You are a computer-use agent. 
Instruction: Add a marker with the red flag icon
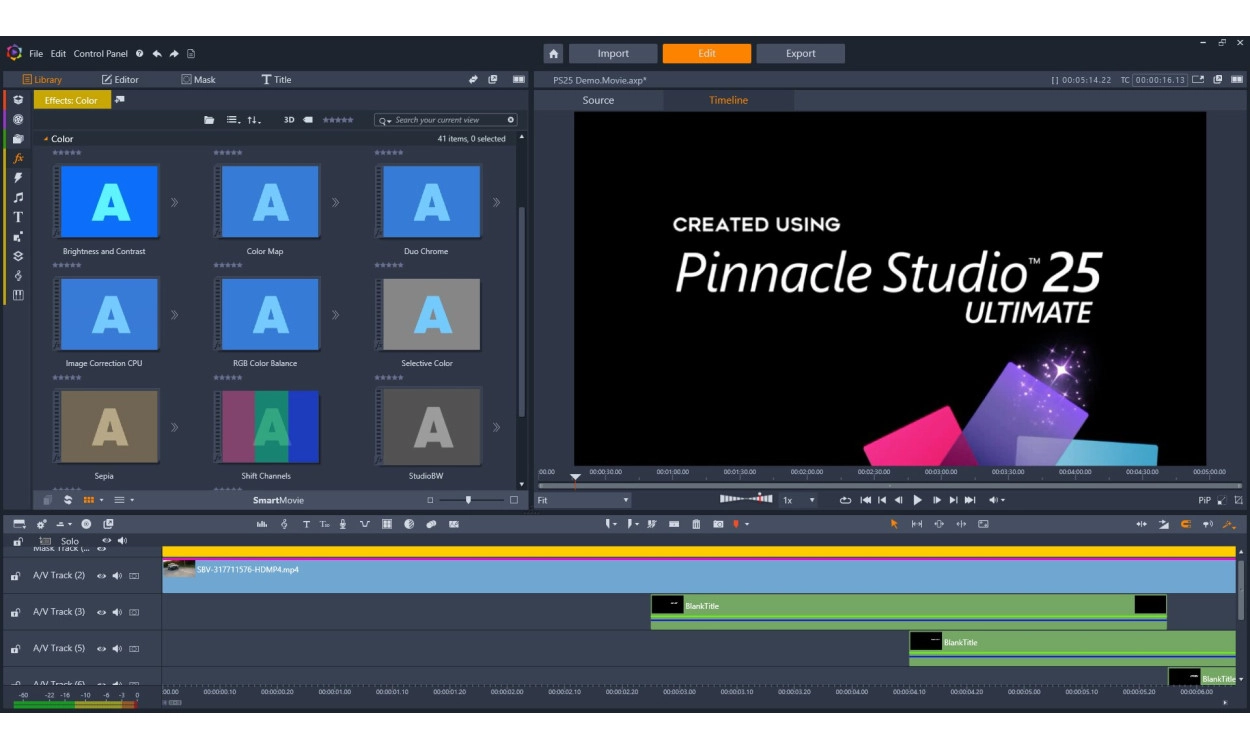click(736, 522)
